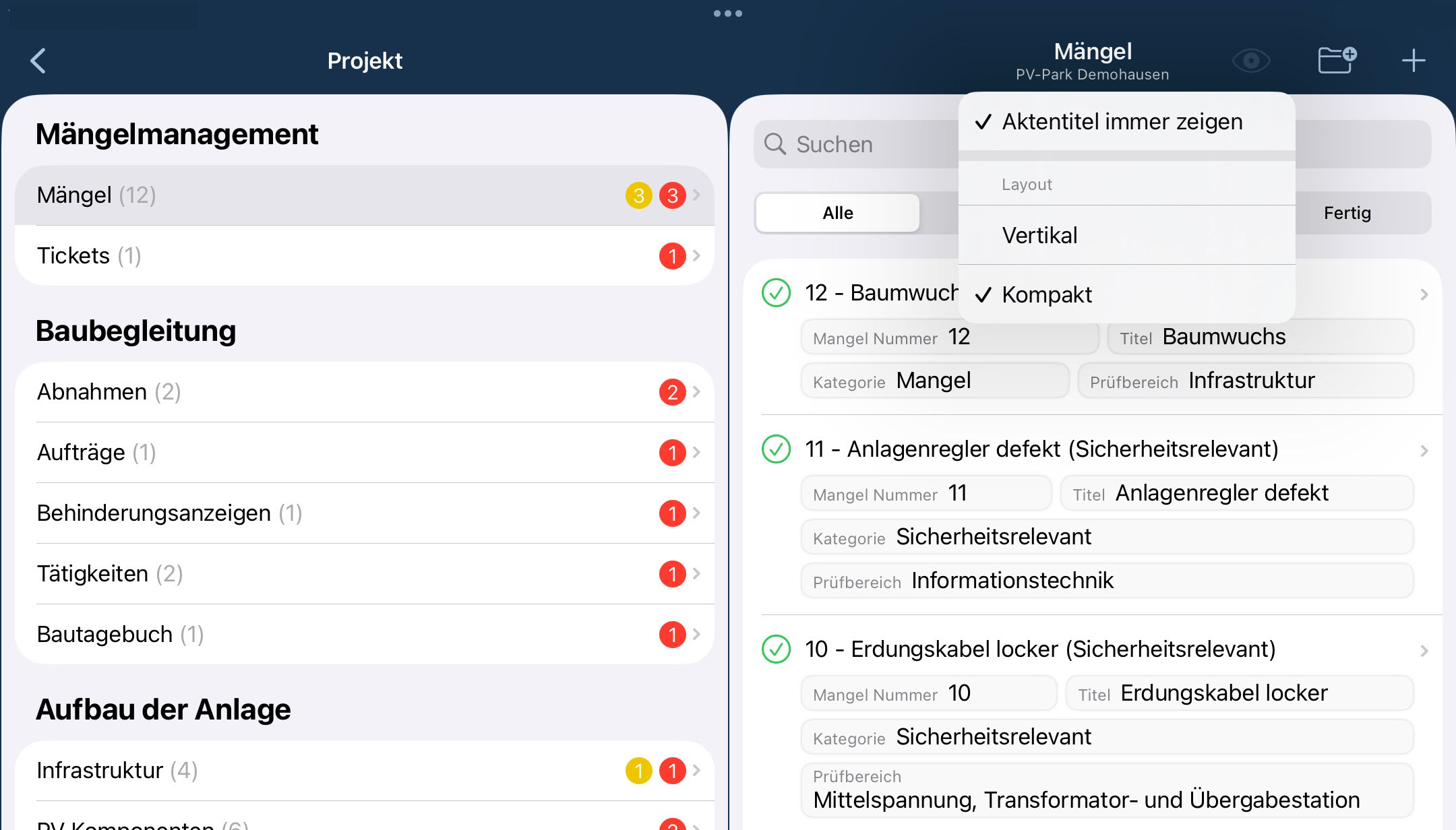Switch to the Fertig filter tab
The image size is (1456, 830).
(1347, 213)
